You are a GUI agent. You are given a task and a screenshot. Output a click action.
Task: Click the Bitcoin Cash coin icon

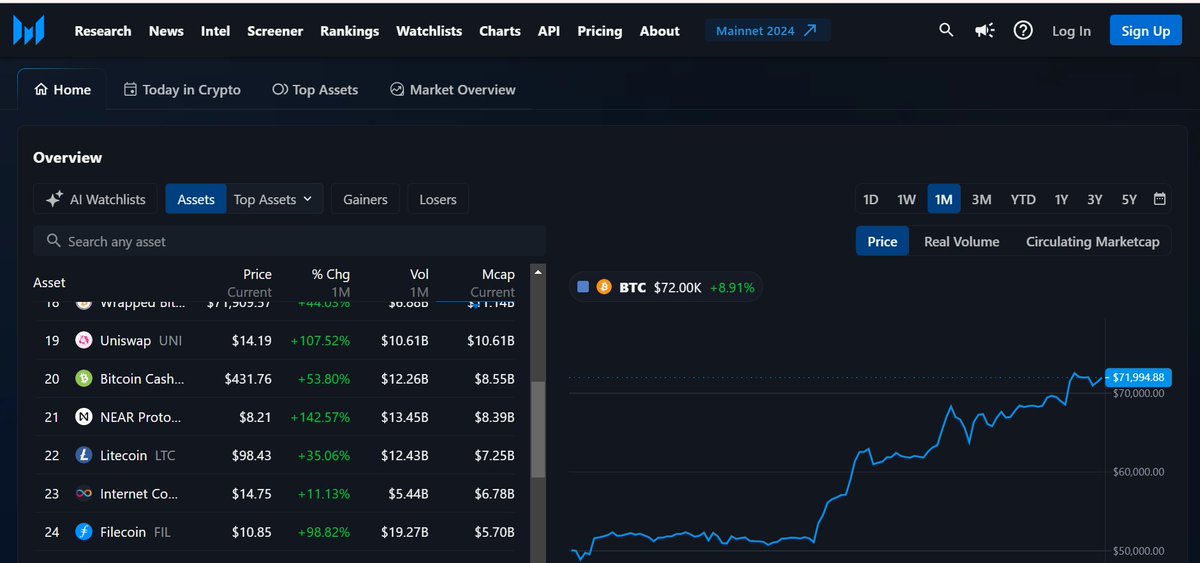[84, 379]
